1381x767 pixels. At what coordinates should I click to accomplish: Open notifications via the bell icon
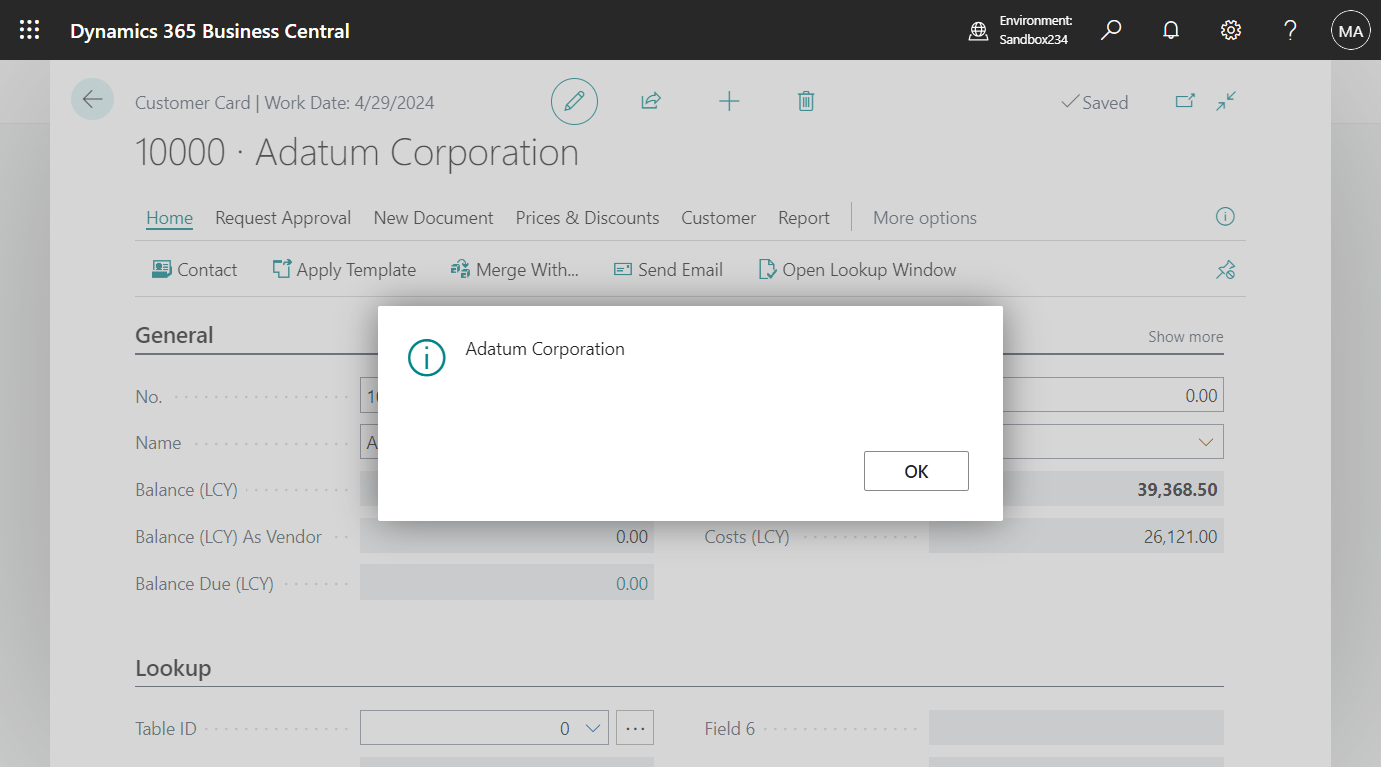tap(1170, 30)
